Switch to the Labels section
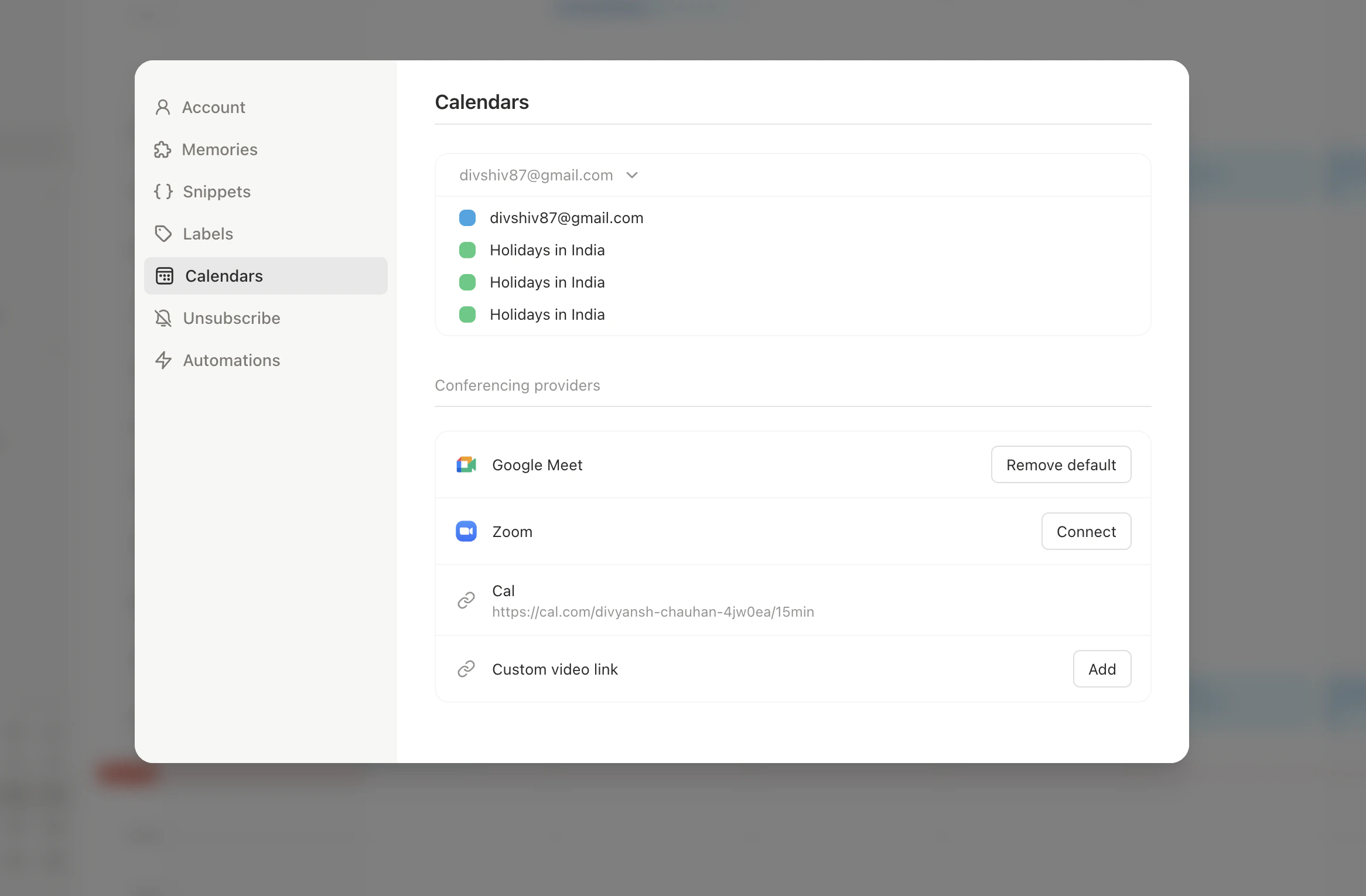1366x896 pixels. 266,234
